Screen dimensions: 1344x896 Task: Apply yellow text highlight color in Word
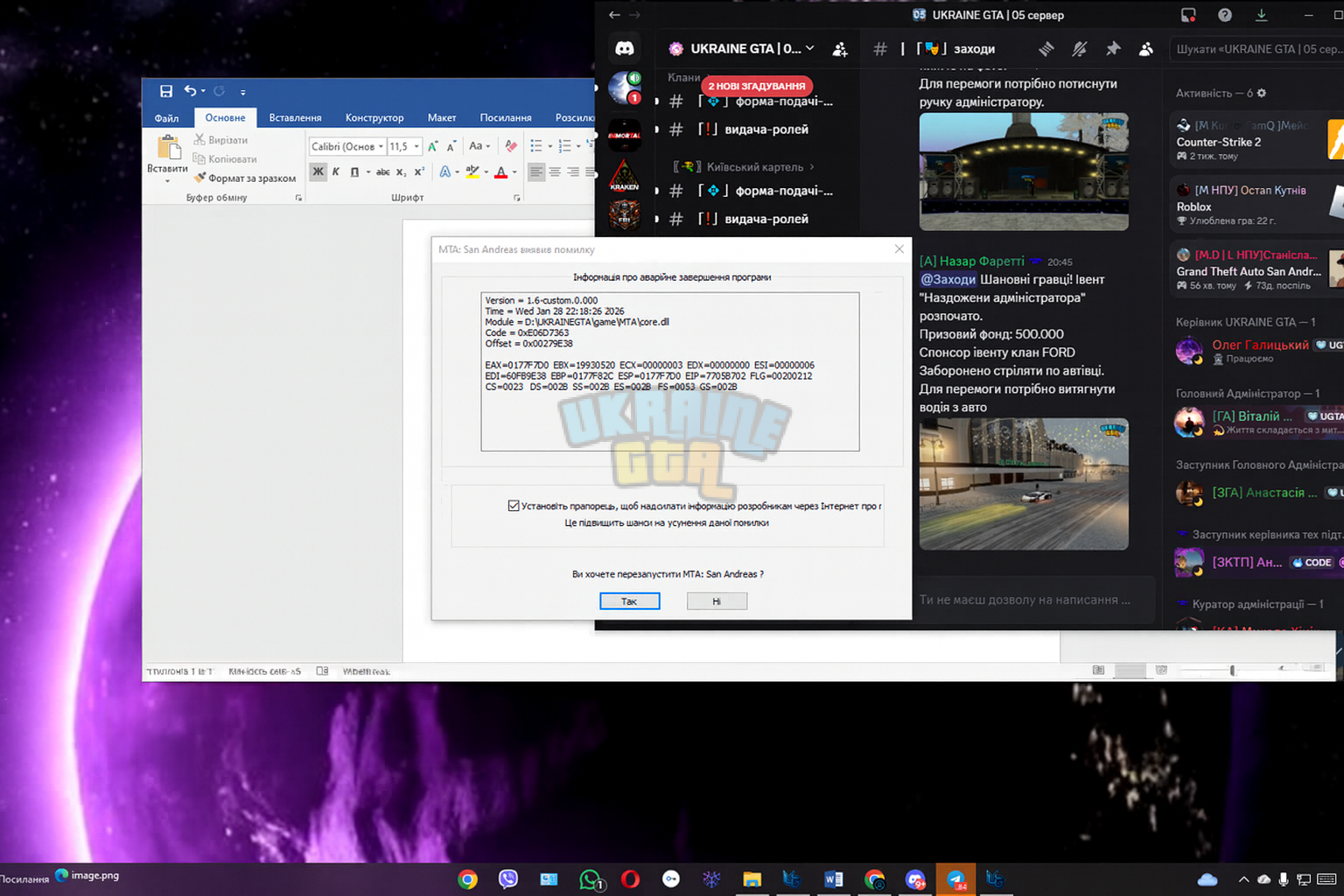click(472, 172)
